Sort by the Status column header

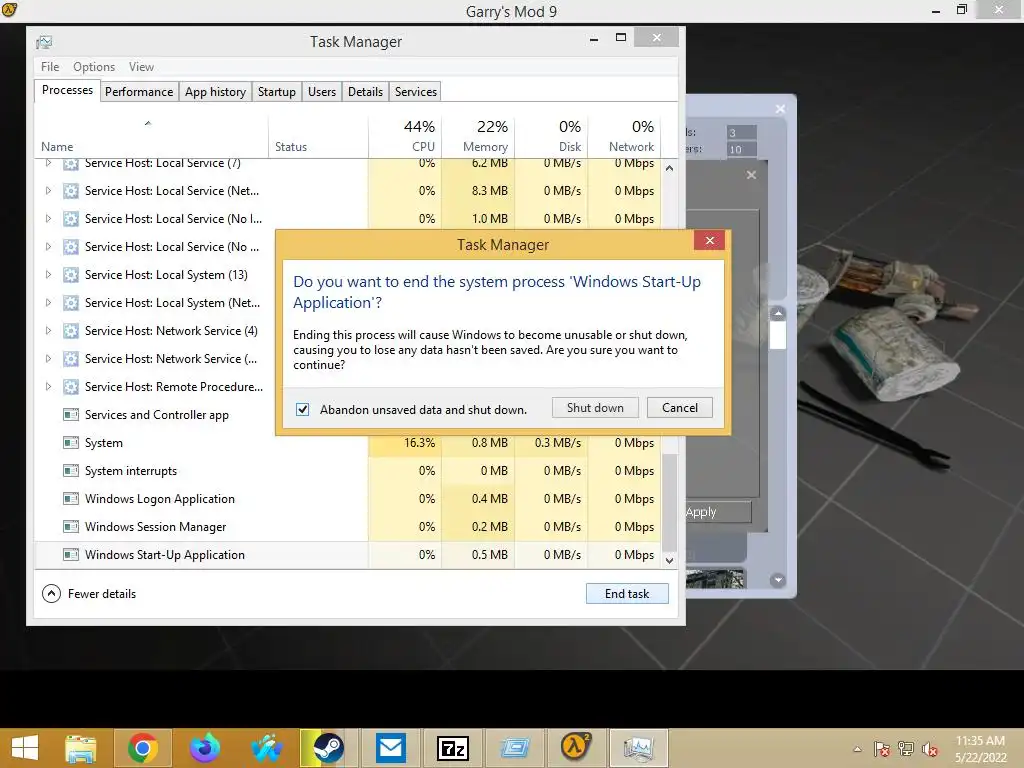coord(318,136)
